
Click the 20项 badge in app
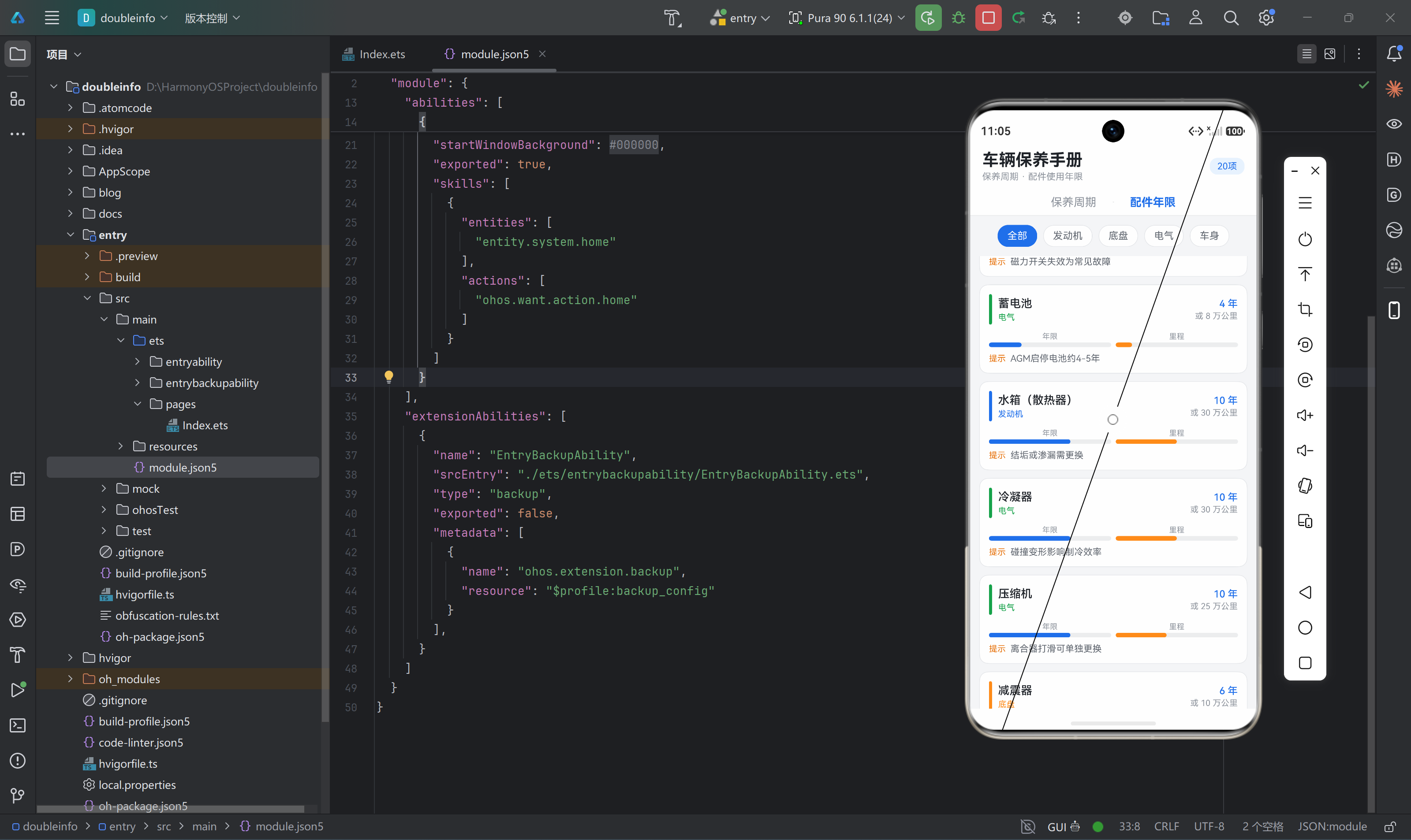pos(1226,166)
